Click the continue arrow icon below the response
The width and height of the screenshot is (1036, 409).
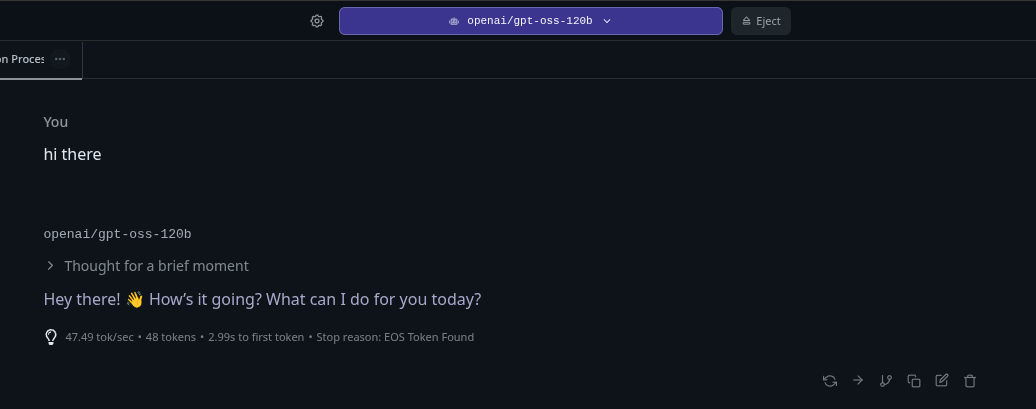[858, 380]
